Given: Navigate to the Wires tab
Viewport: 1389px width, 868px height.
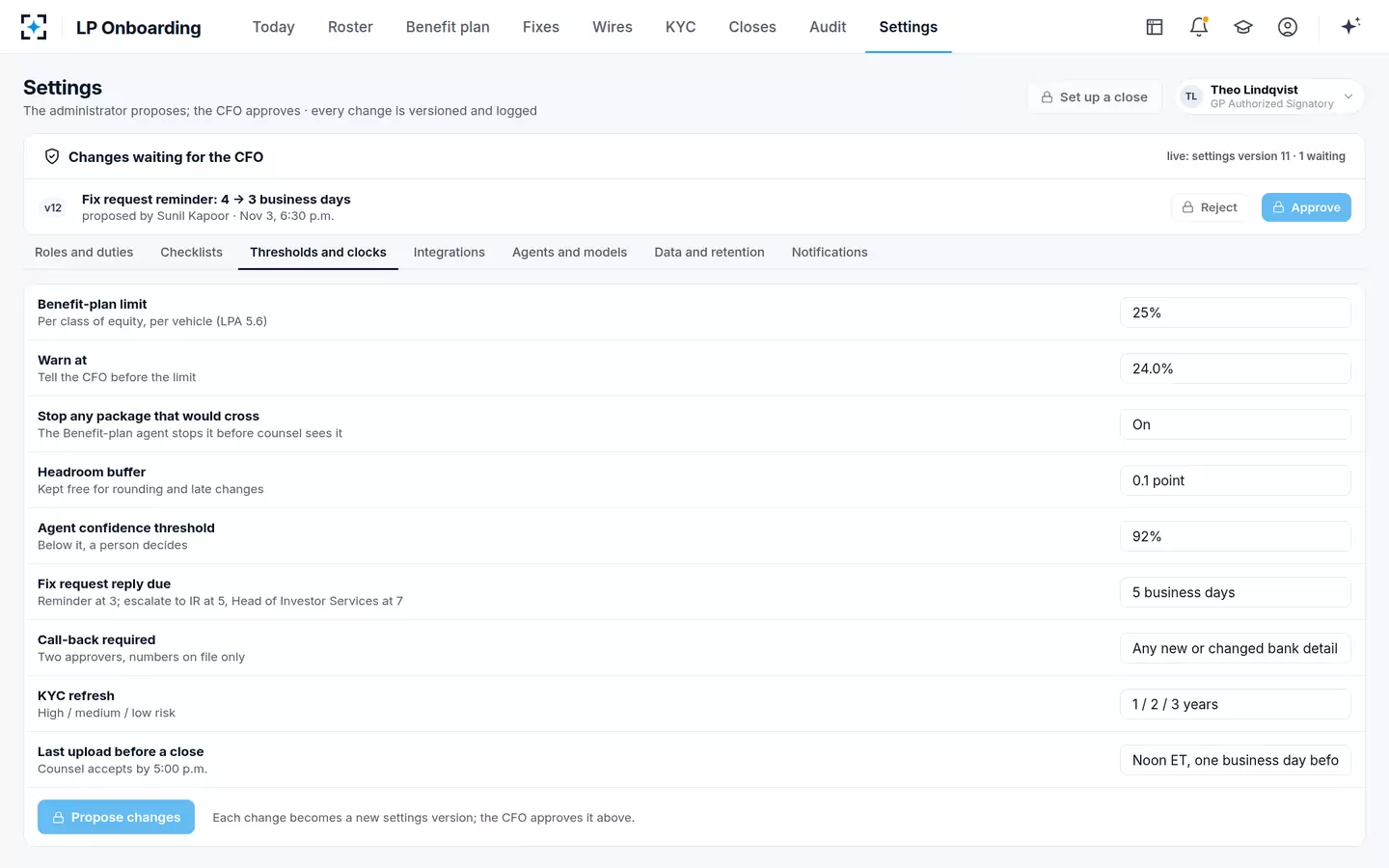Looking at the screenshot, I should click(613, 27).
